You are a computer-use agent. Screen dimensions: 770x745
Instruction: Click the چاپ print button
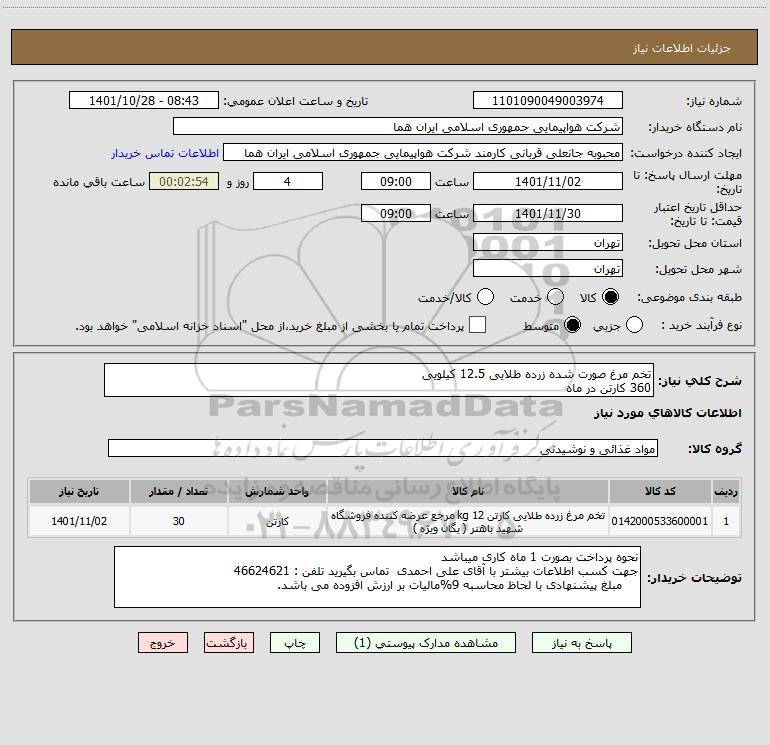tap(295, 643)
